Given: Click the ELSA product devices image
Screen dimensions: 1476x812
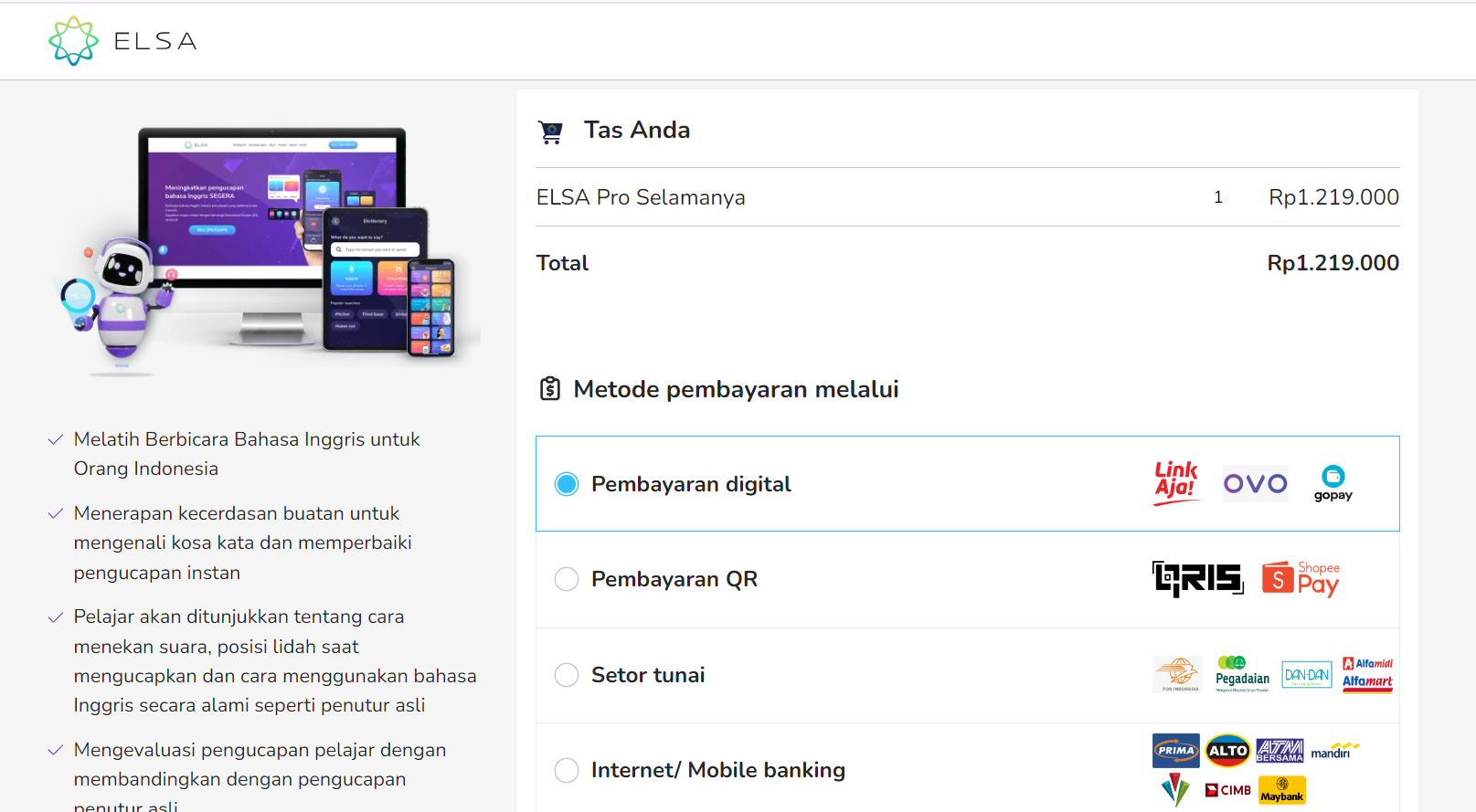Looking at the screenshot, I should click(265, 247).
